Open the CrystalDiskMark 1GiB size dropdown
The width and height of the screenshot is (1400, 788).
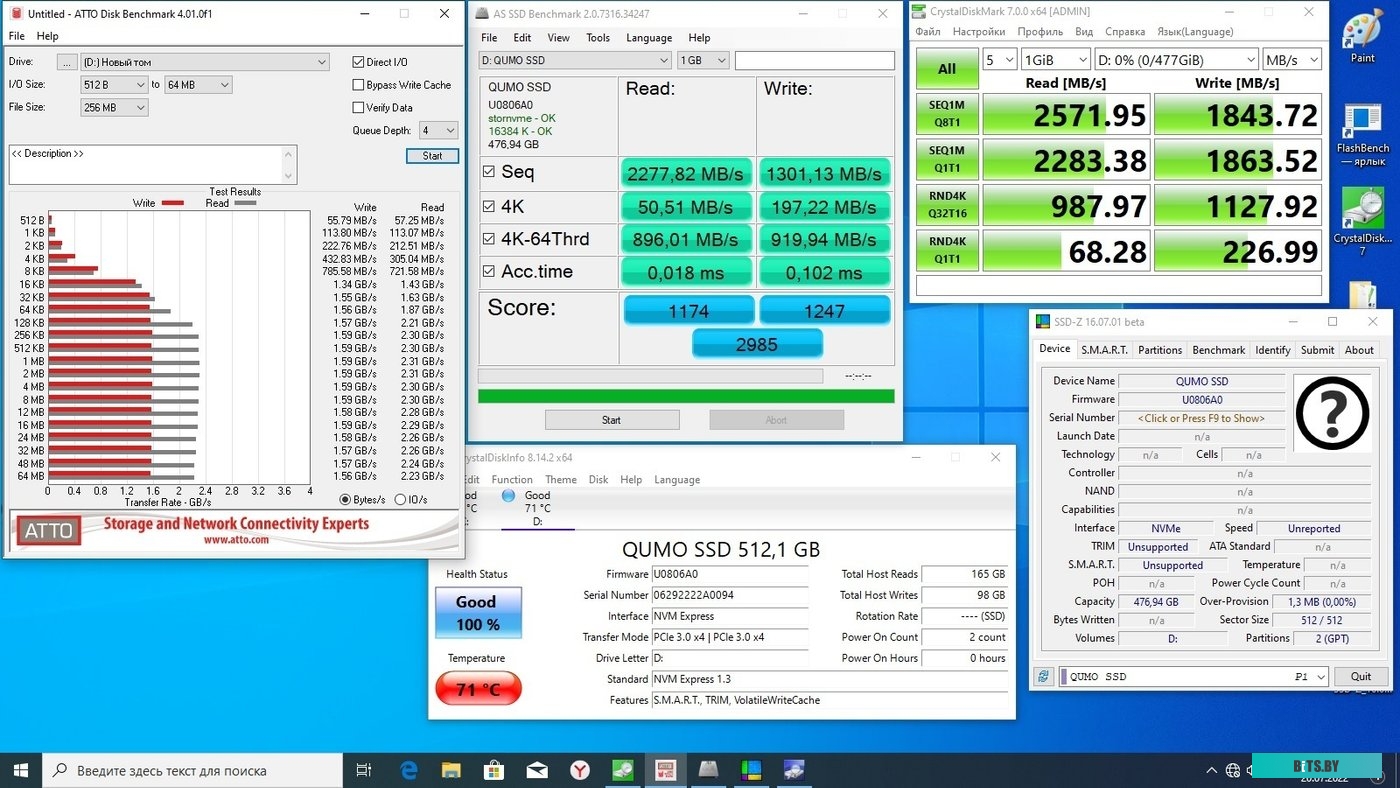(1055, 60)
